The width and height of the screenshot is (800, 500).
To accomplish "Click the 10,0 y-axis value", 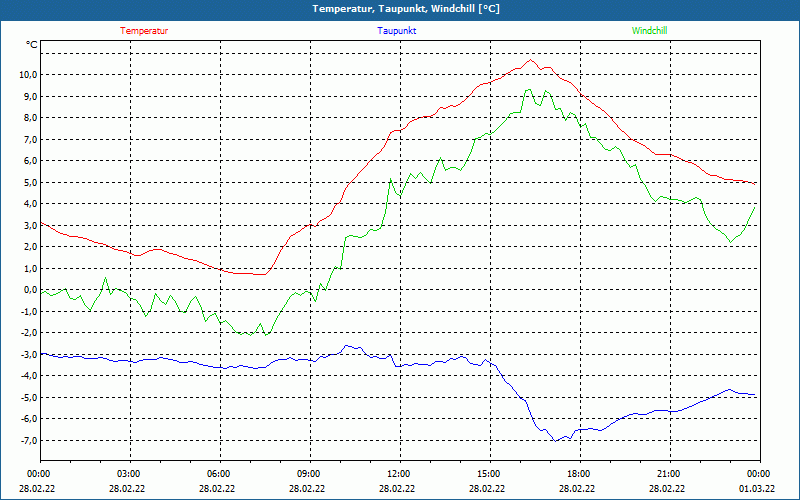I will pyautogui.click(x=29, y=75).
